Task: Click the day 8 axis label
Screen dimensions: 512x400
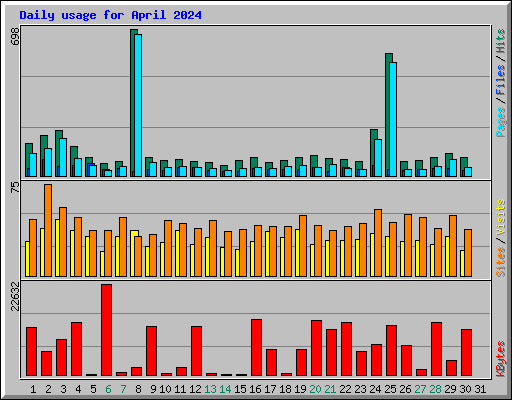Action: click(x=138, y=389)
